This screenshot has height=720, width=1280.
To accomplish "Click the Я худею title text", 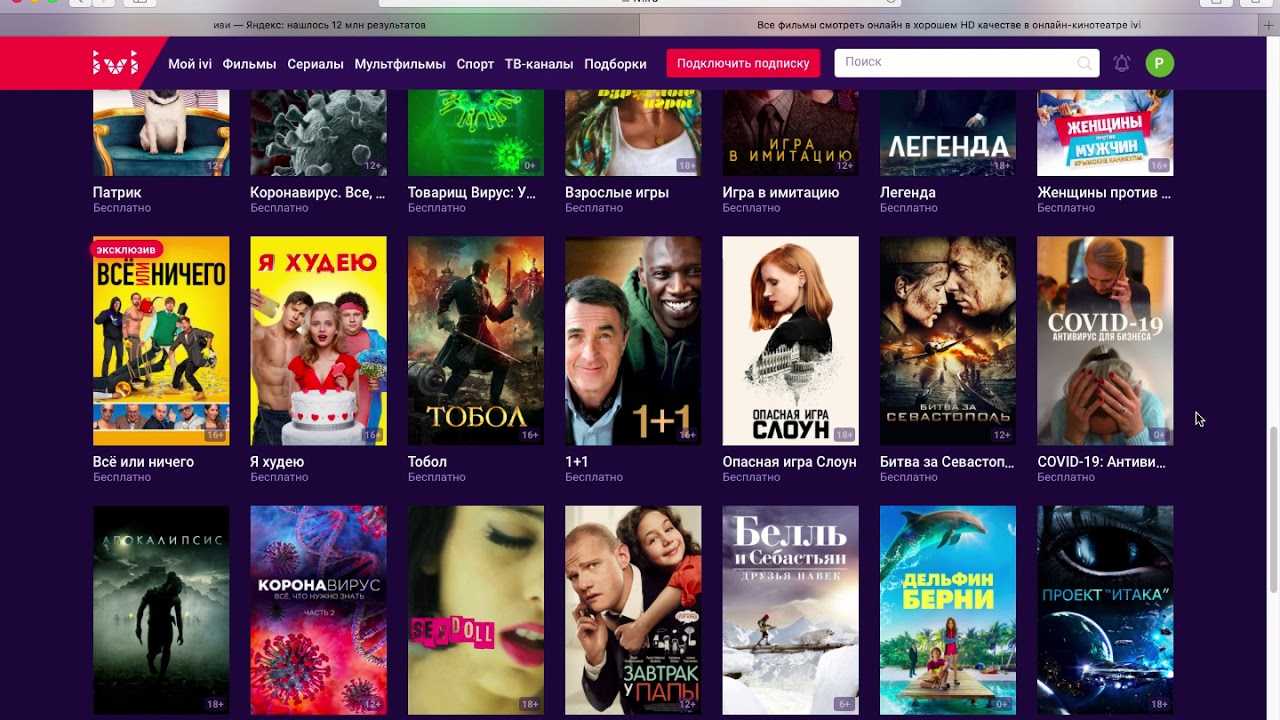I will click(x=277, y=462).
